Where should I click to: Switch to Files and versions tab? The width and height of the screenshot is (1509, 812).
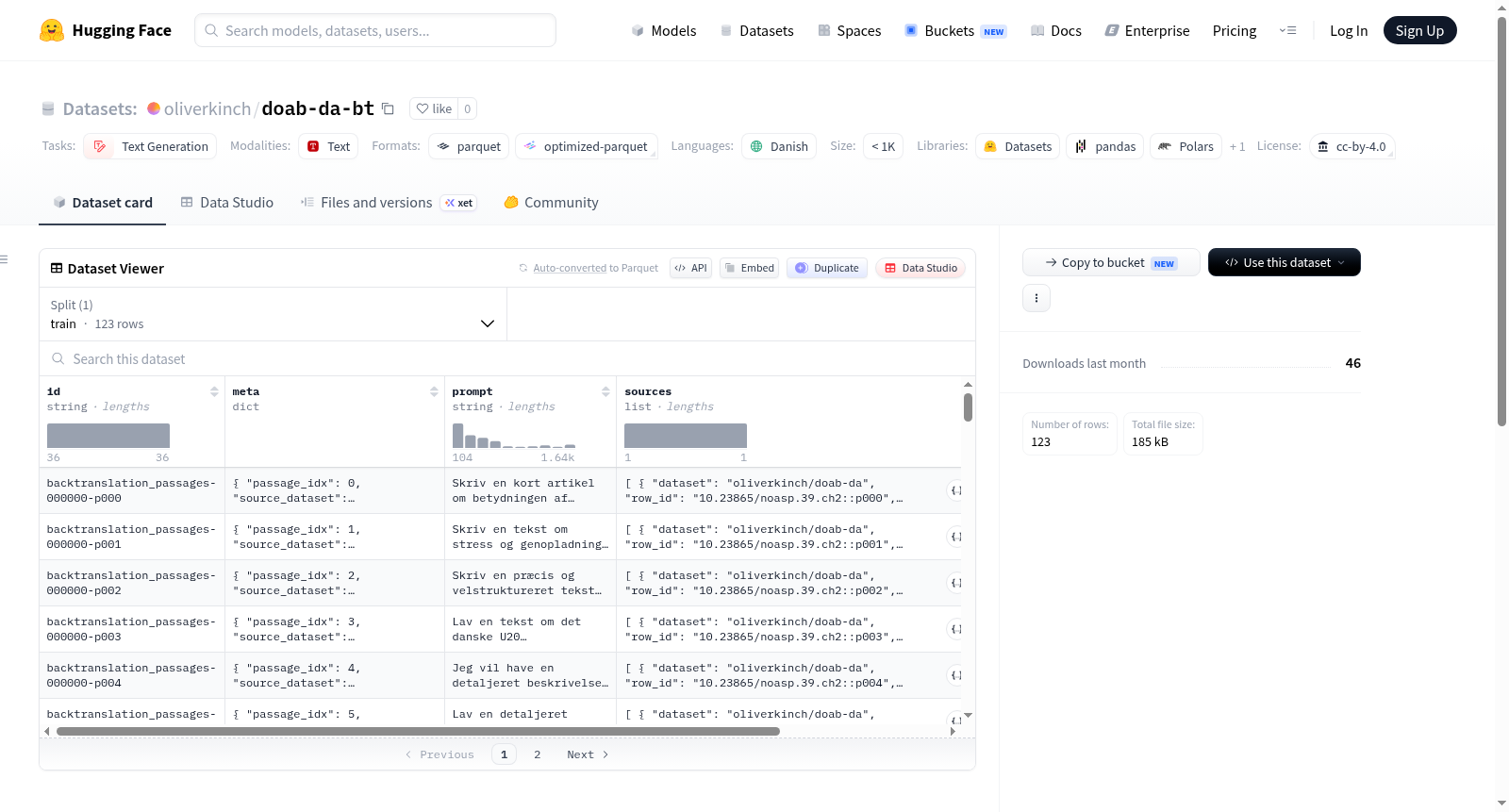pyautogui.click(x=388, y=202)
